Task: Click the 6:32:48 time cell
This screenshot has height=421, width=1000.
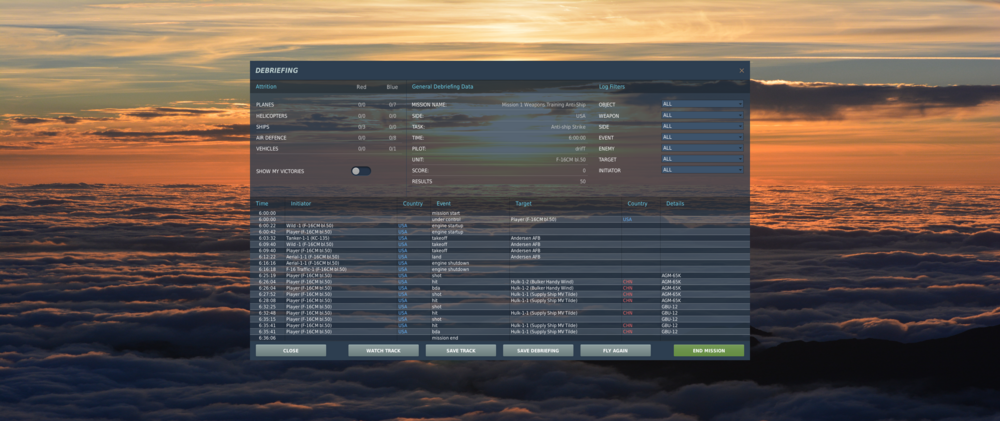Action: (x=267, y=313)
